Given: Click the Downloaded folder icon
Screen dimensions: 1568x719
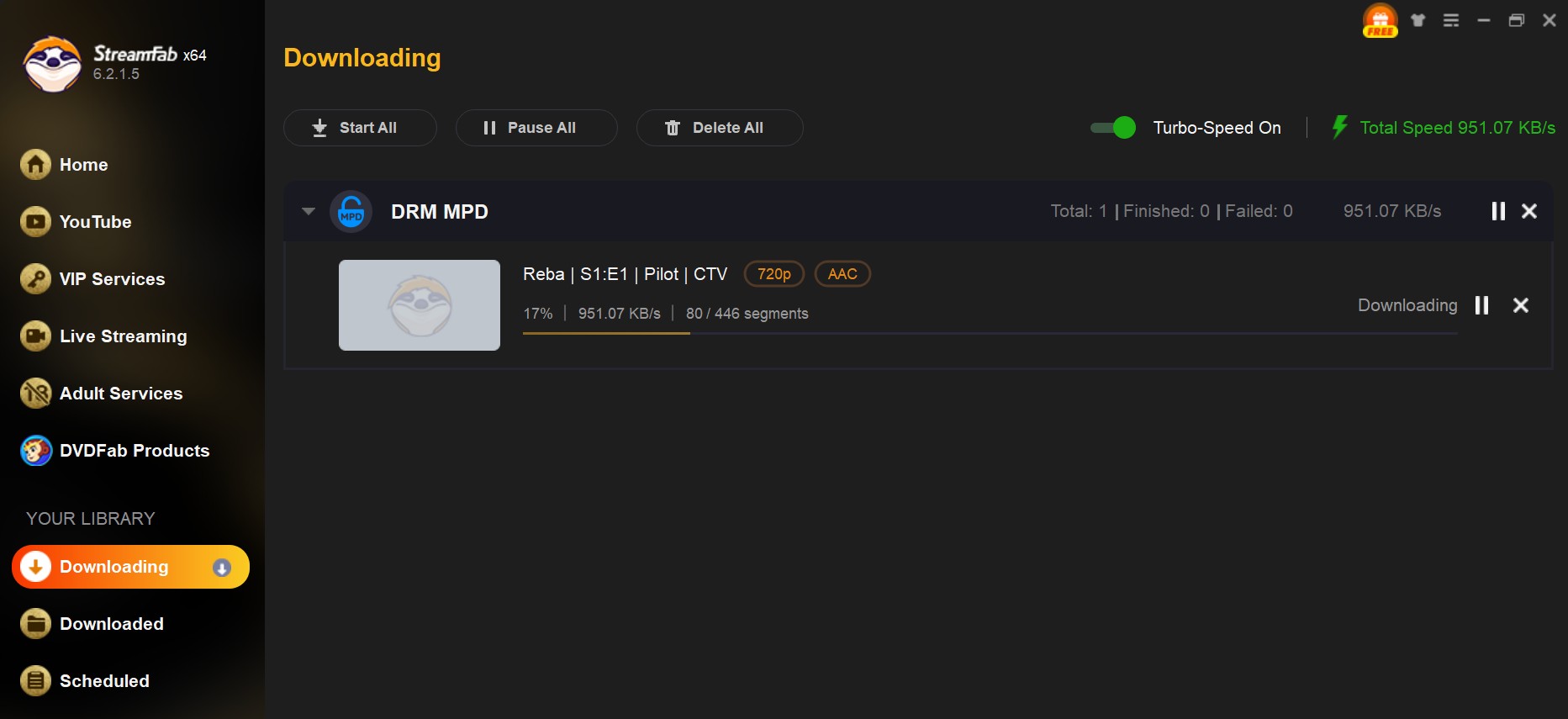Looking at the screenshot, I should (35, 624).
